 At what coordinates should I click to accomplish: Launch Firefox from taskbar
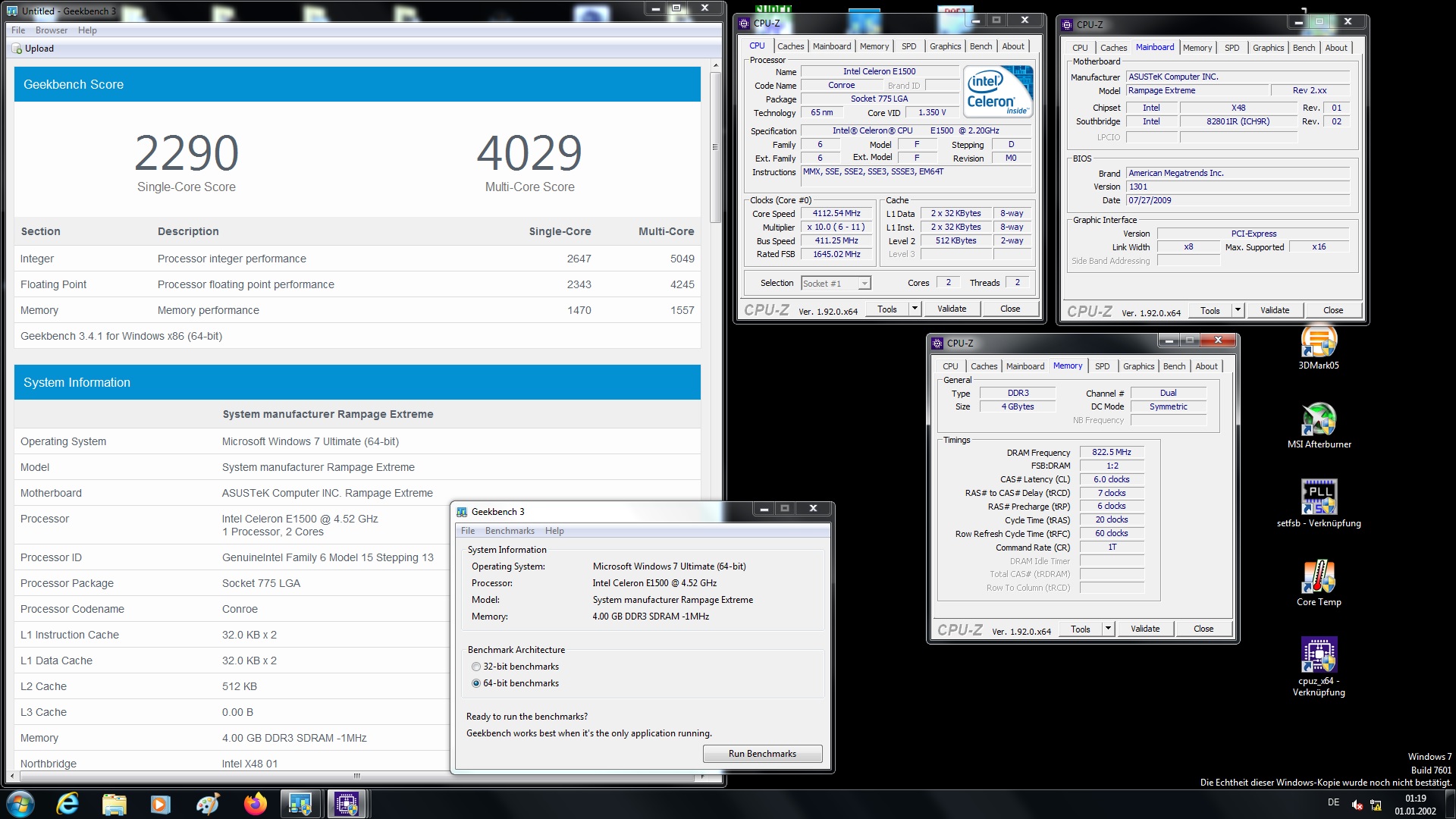point(255,803)
